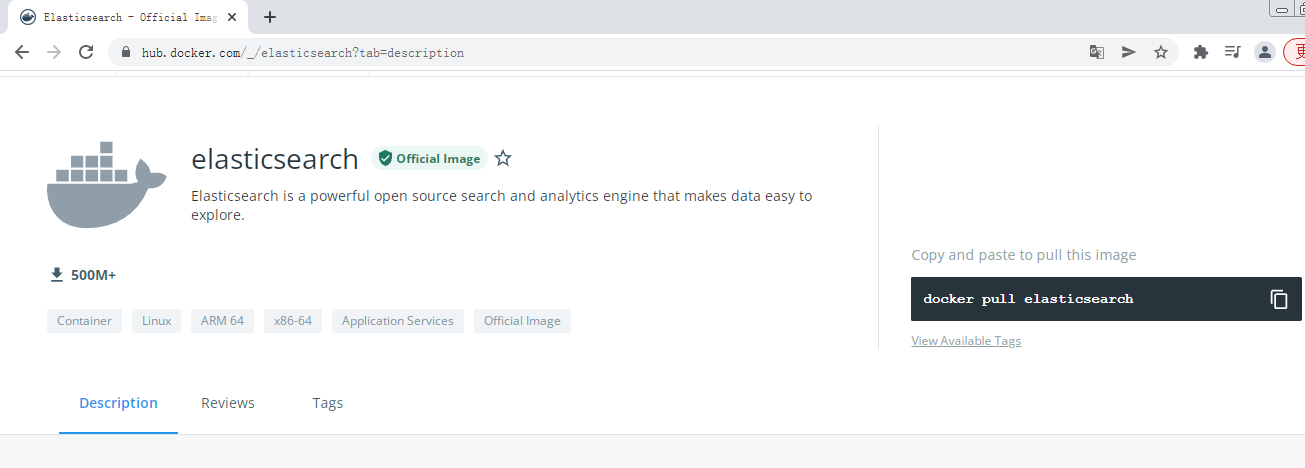Open Chrome extensions puzzle icon

1201,52
